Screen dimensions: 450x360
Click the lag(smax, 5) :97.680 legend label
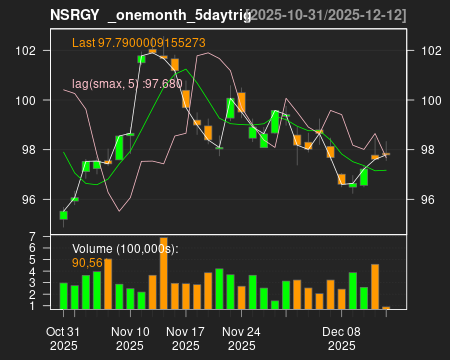click(127, 84)
